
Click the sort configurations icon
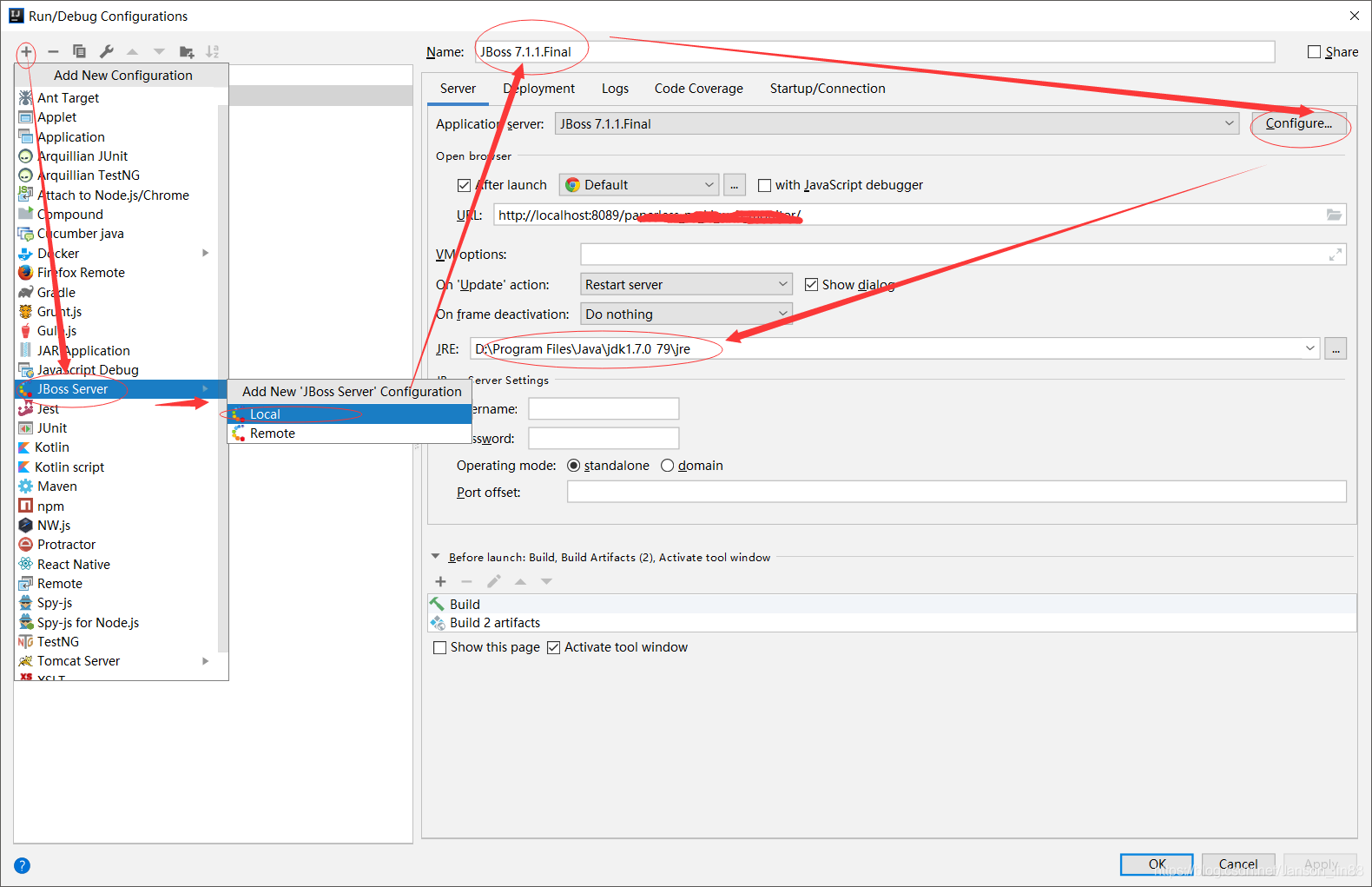point(213,52)
